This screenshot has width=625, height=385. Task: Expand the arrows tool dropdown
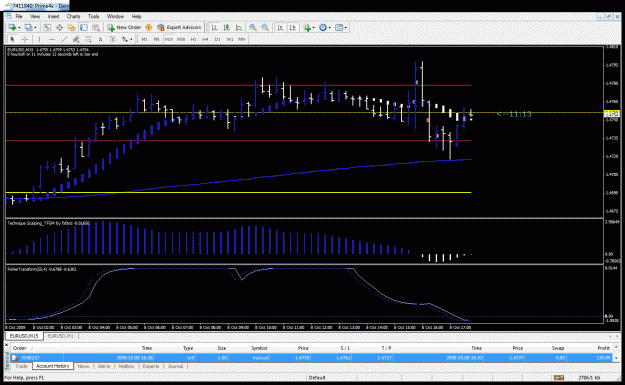(131, 39)
